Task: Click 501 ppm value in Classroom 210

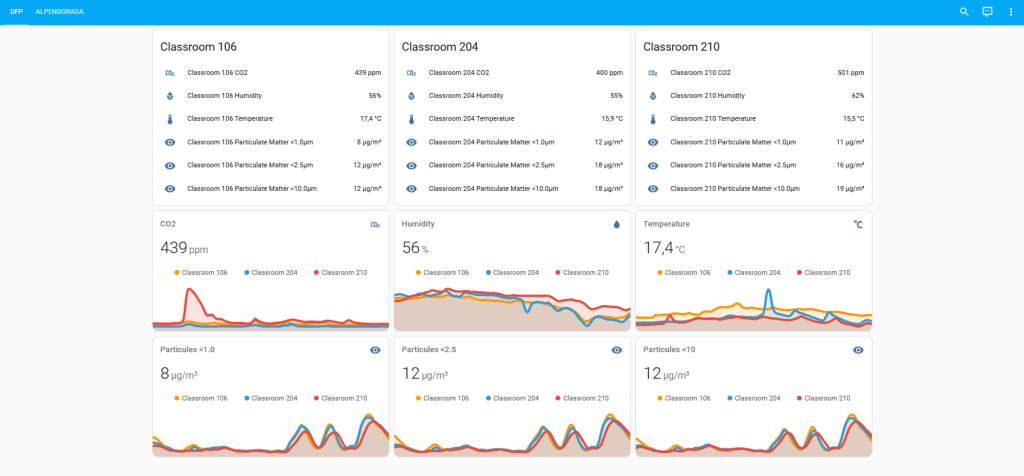Action: pyautogui.click(x=851, y=73)
